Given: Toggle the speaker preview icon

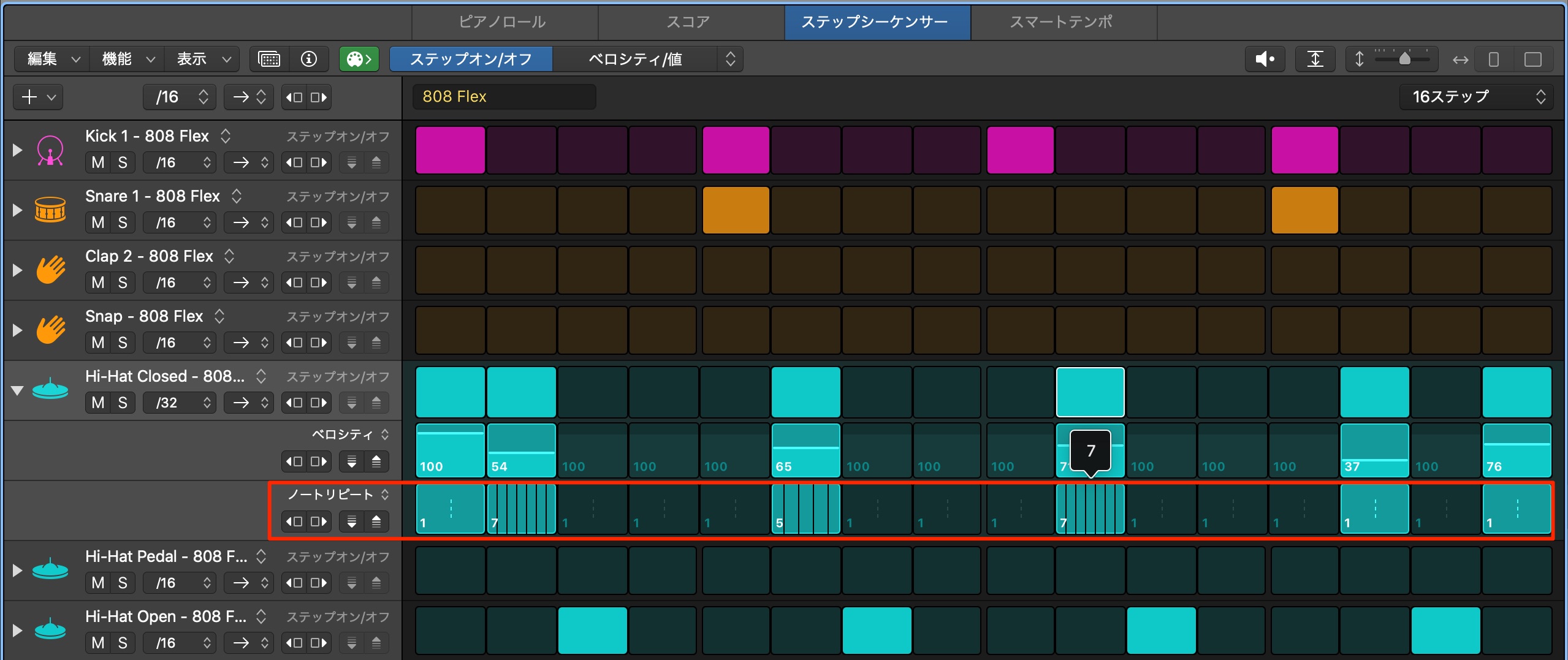Looking at the screenshot, I should (1265, 59).
